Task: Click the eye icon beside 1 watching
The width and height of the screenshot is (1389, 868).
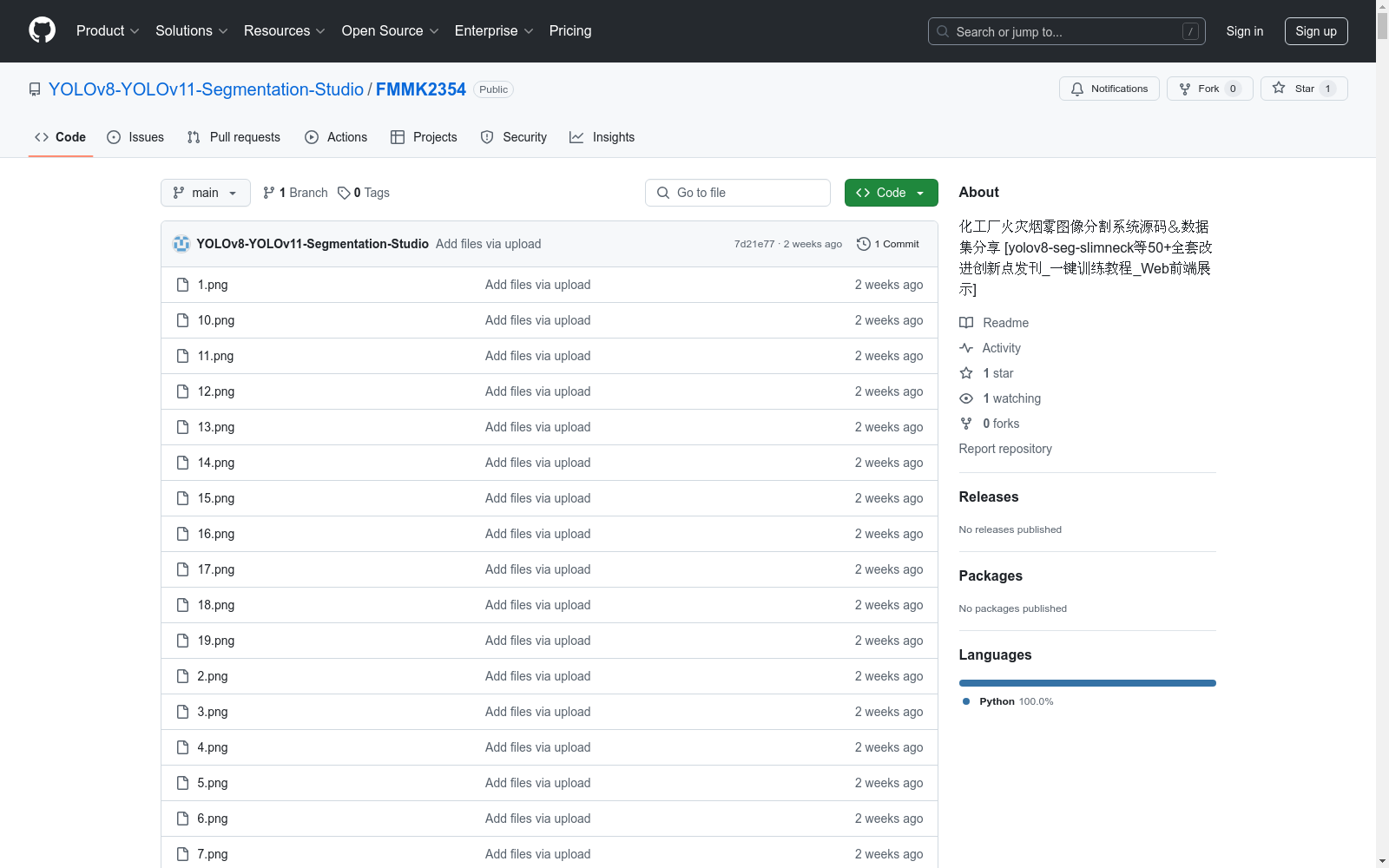Action: click(x=966, y=398)
